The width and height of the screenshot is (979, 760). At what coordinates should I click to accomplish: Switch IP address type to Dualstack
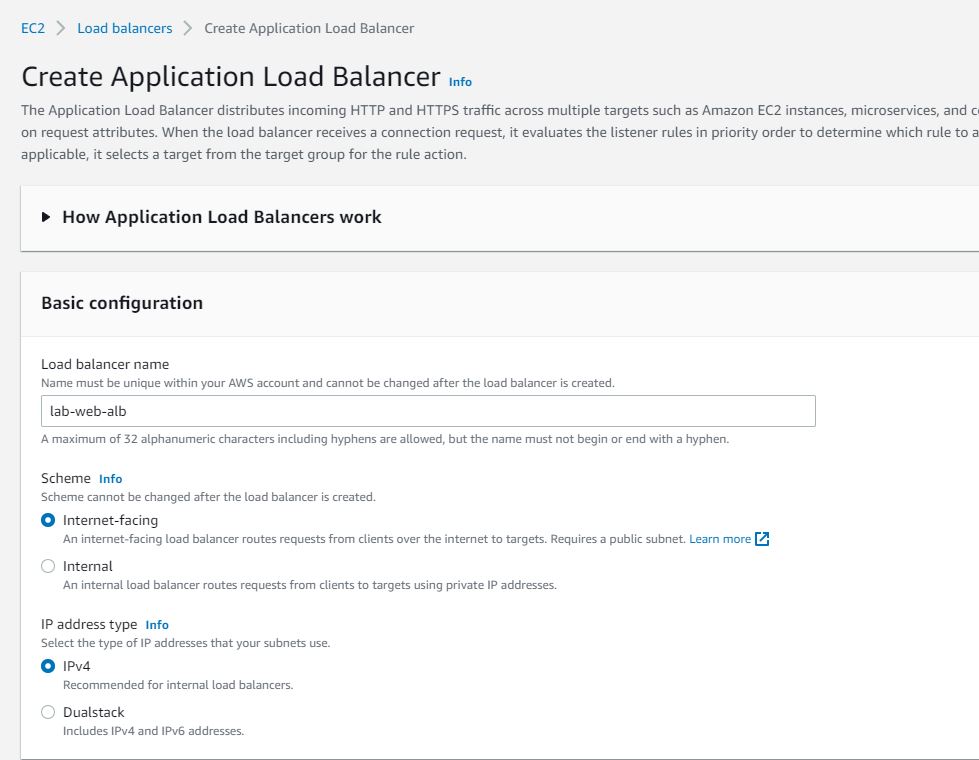(x=48, y=712)
